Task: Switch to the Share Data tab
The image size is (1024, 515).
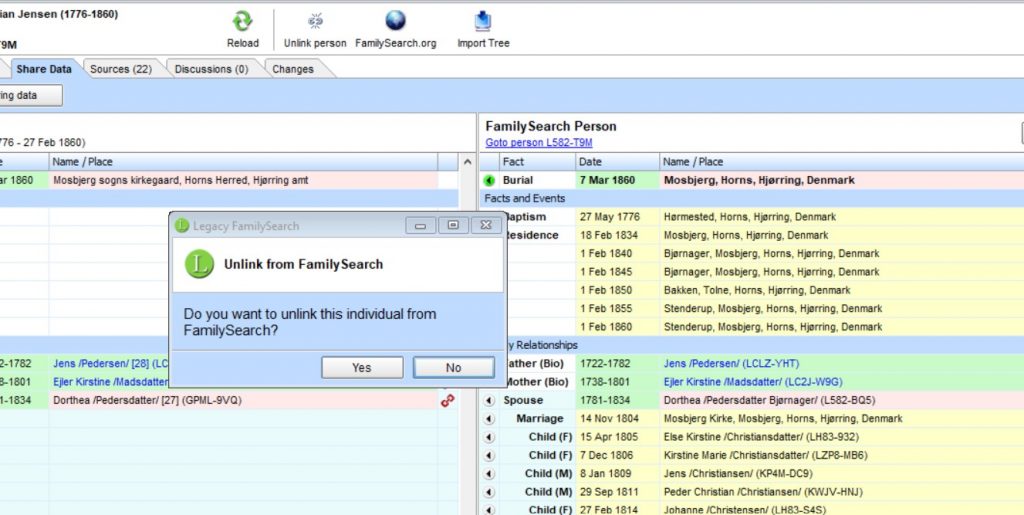Action: [44, 69]
